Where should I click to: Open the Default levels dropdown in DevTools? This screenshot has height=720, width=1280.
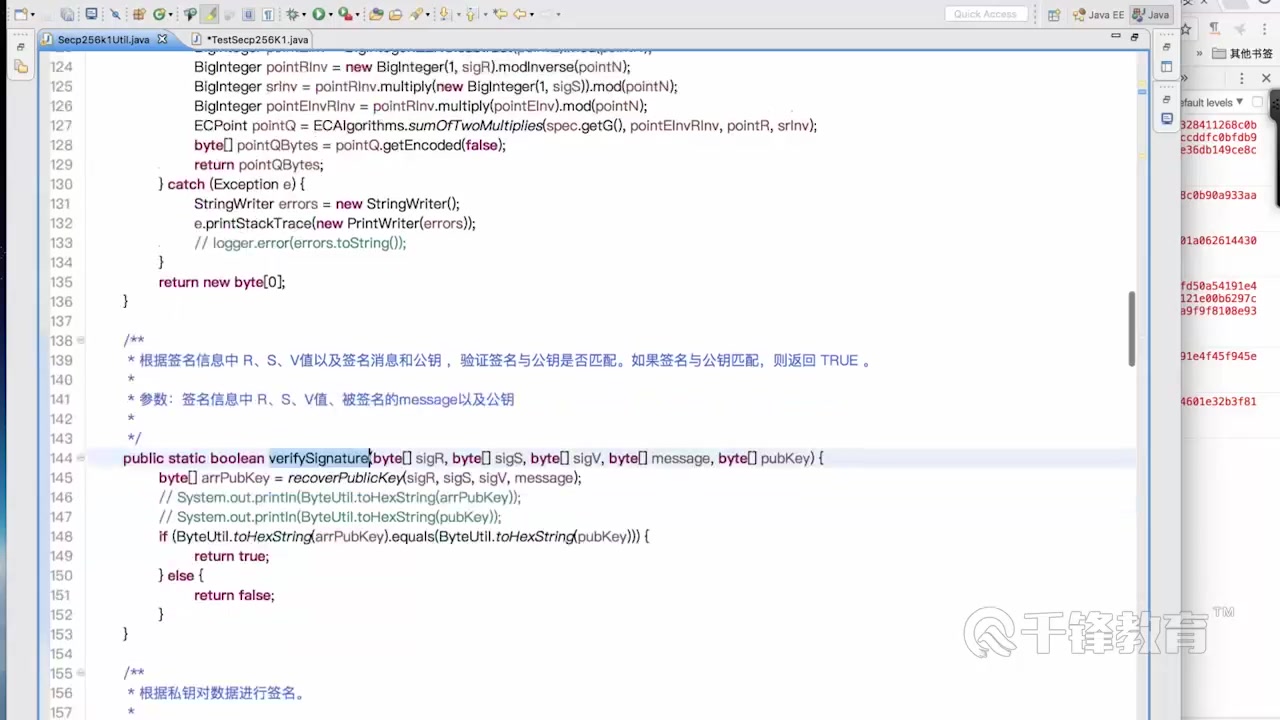[1212, 102]
